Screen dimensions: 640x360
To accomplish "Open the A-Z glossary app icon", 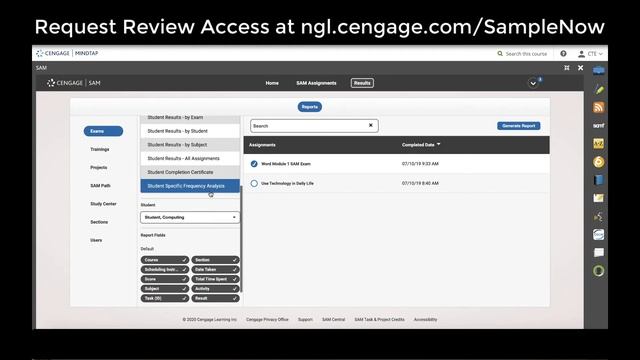I will coord(599,143).
